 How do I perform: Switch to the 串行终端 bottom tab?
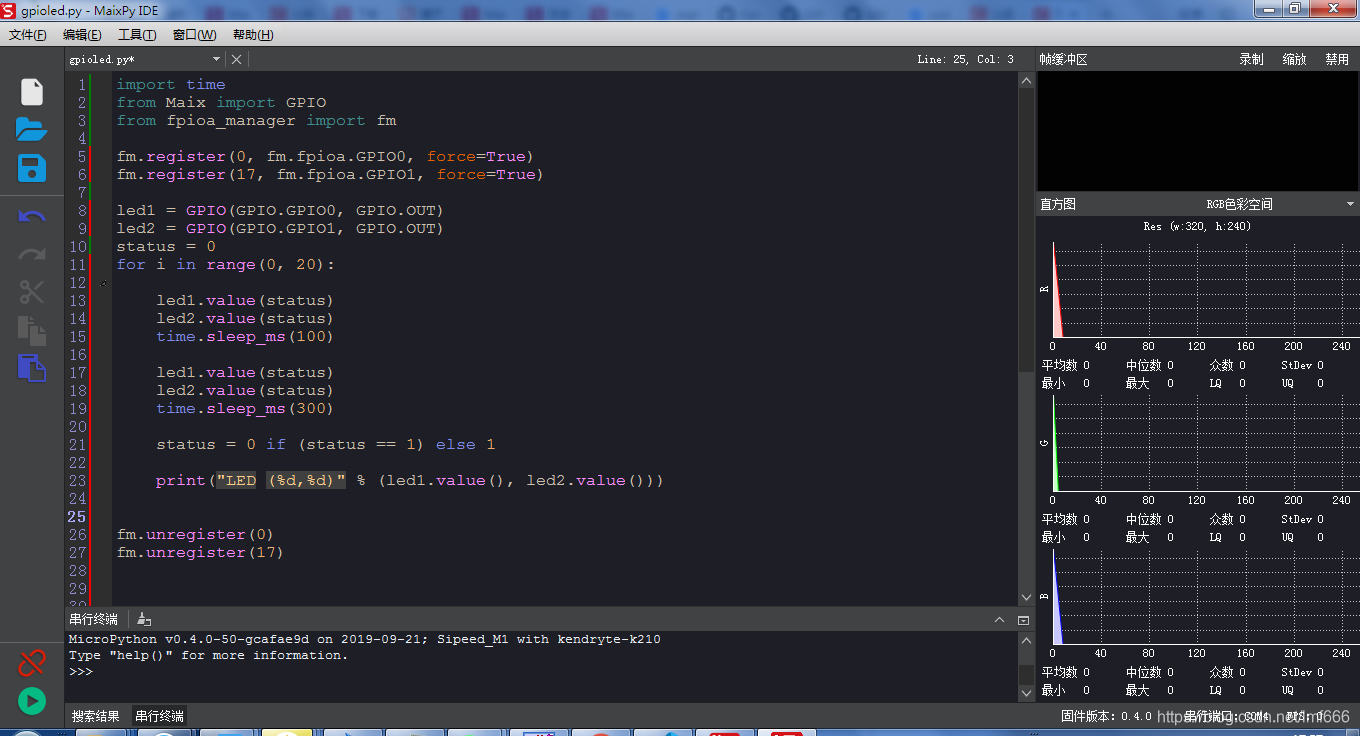tap(160, 716)
